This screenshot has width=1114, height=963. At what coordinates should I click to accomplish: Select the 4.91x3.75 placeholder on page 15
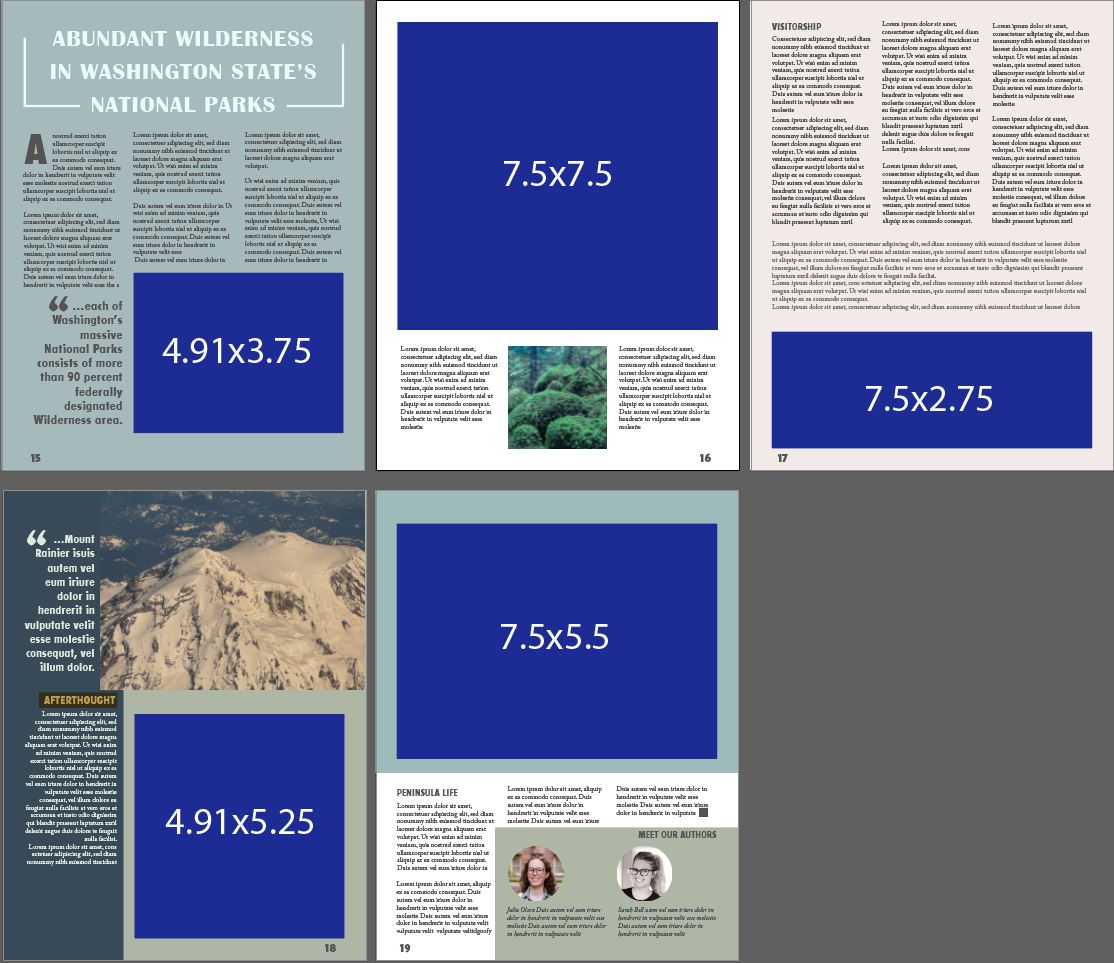click(x=237, y=351)
